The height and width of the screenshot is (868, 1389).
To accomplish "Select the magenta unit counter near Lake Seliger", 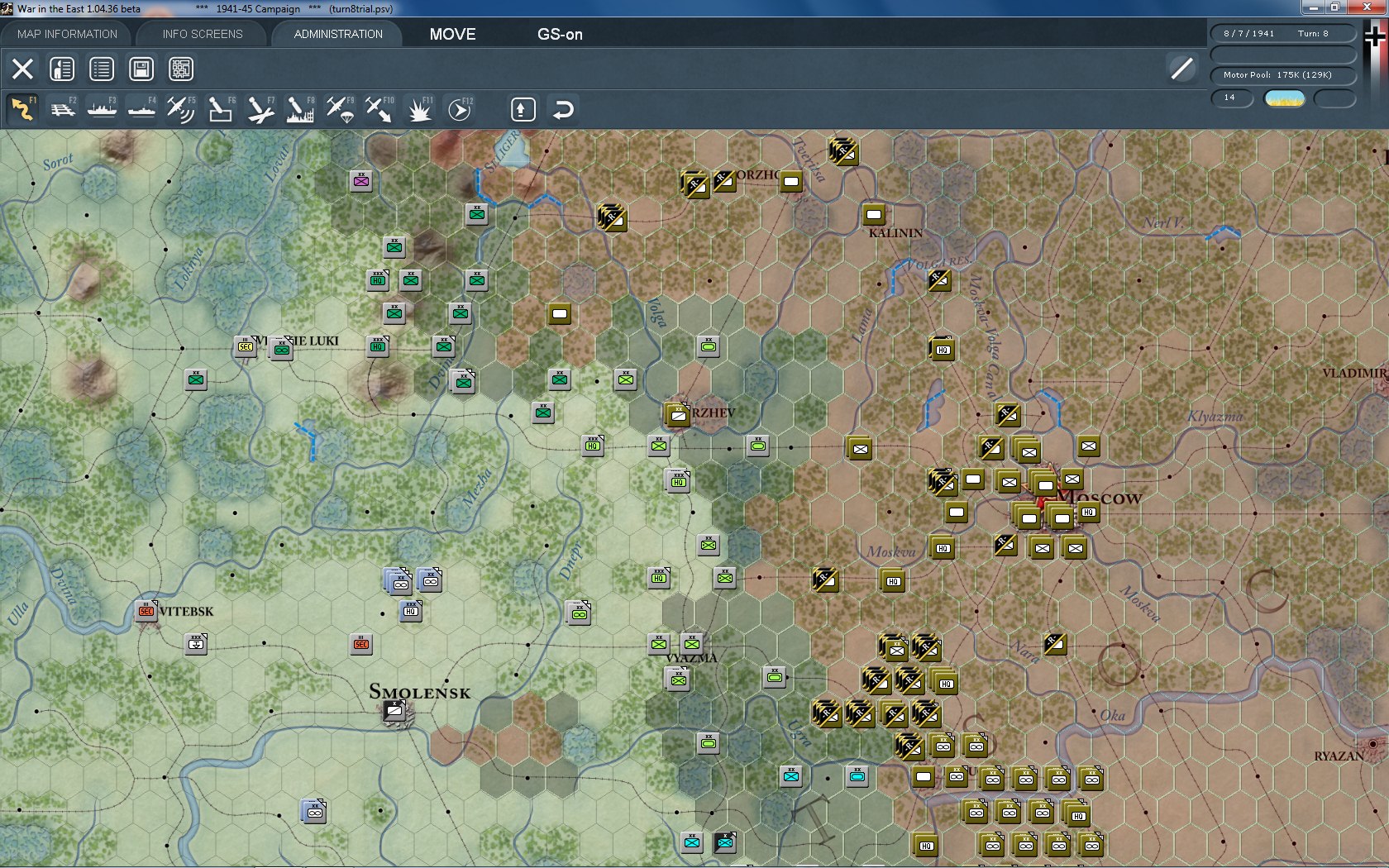I will tap(361, 181).
